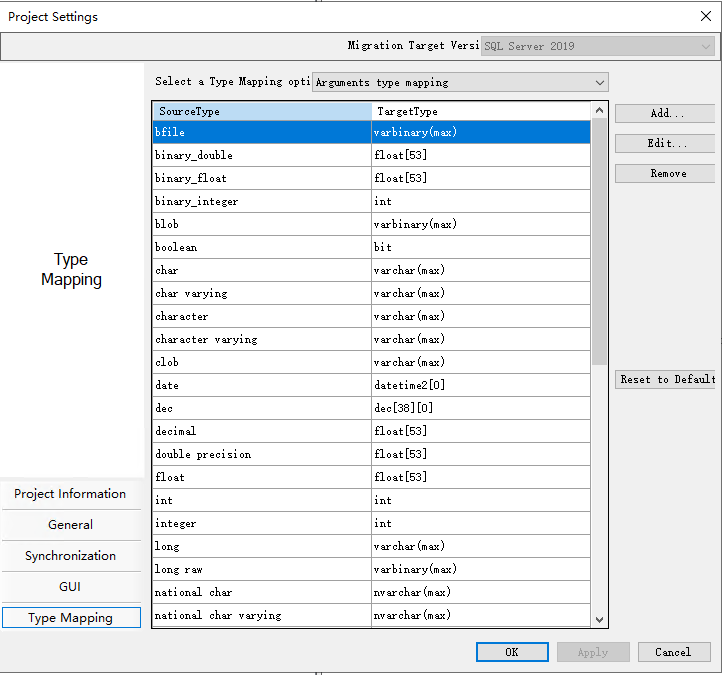Select the int source type row
Image resolution: width=722 pixels, height=675 pixels.
[x=371, y=500]
